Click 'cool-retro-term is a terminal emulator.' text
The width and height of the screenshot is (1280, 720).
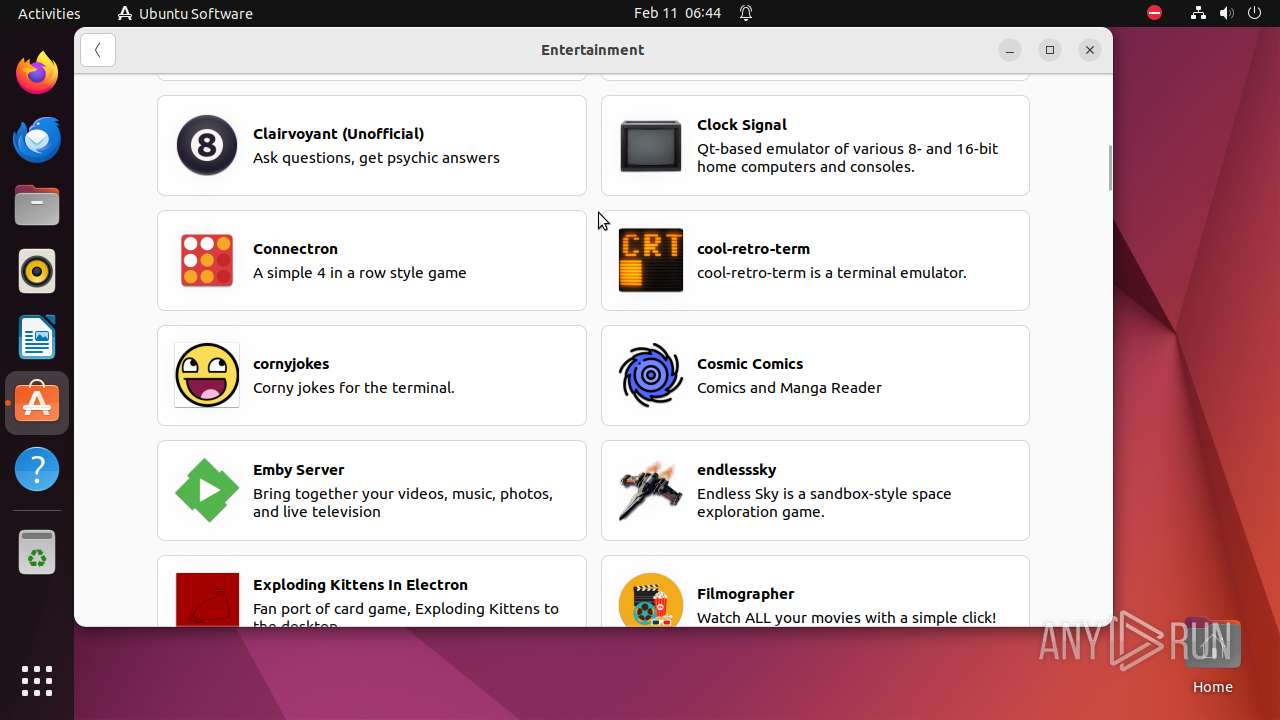(831, 273)
